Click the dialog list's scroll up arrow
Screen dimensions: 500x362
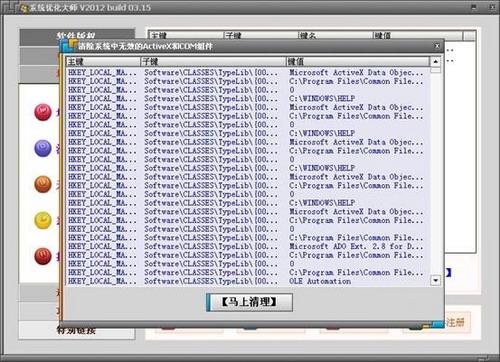(436, 62)
